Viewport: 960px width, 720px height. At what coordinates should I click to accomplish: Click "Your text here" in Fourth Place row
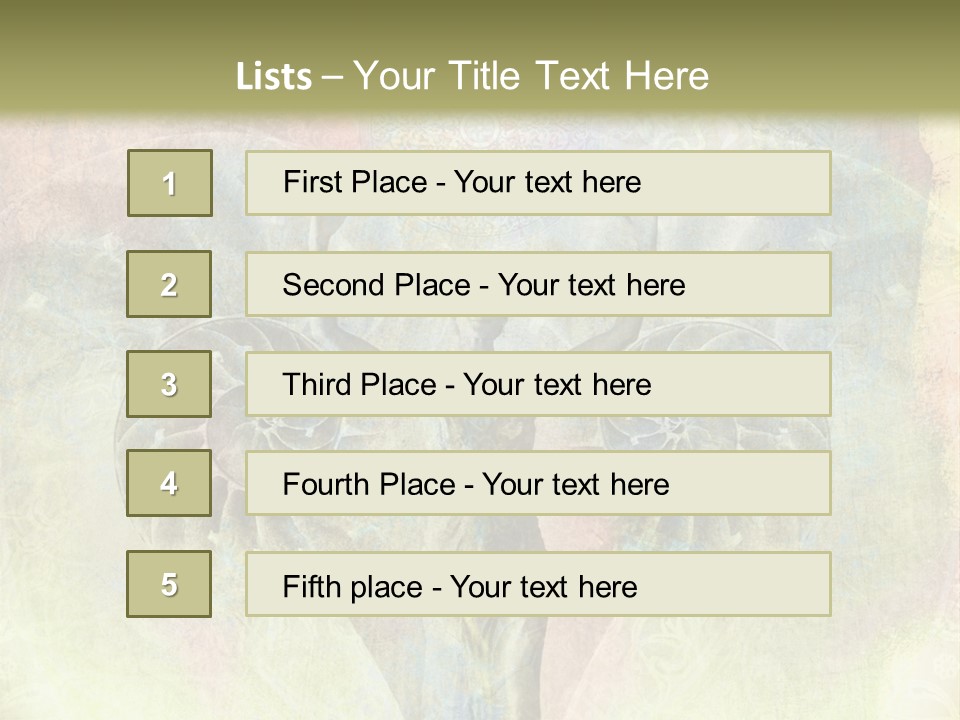[575, 485]
